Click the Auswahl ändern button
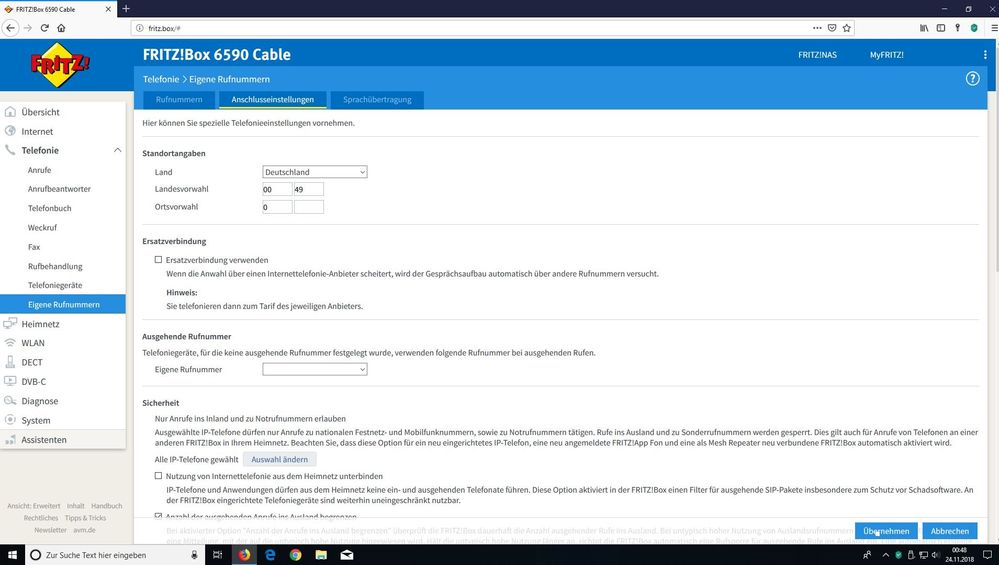This screenshot has height=565, width=999. click(x=279, y=459)
